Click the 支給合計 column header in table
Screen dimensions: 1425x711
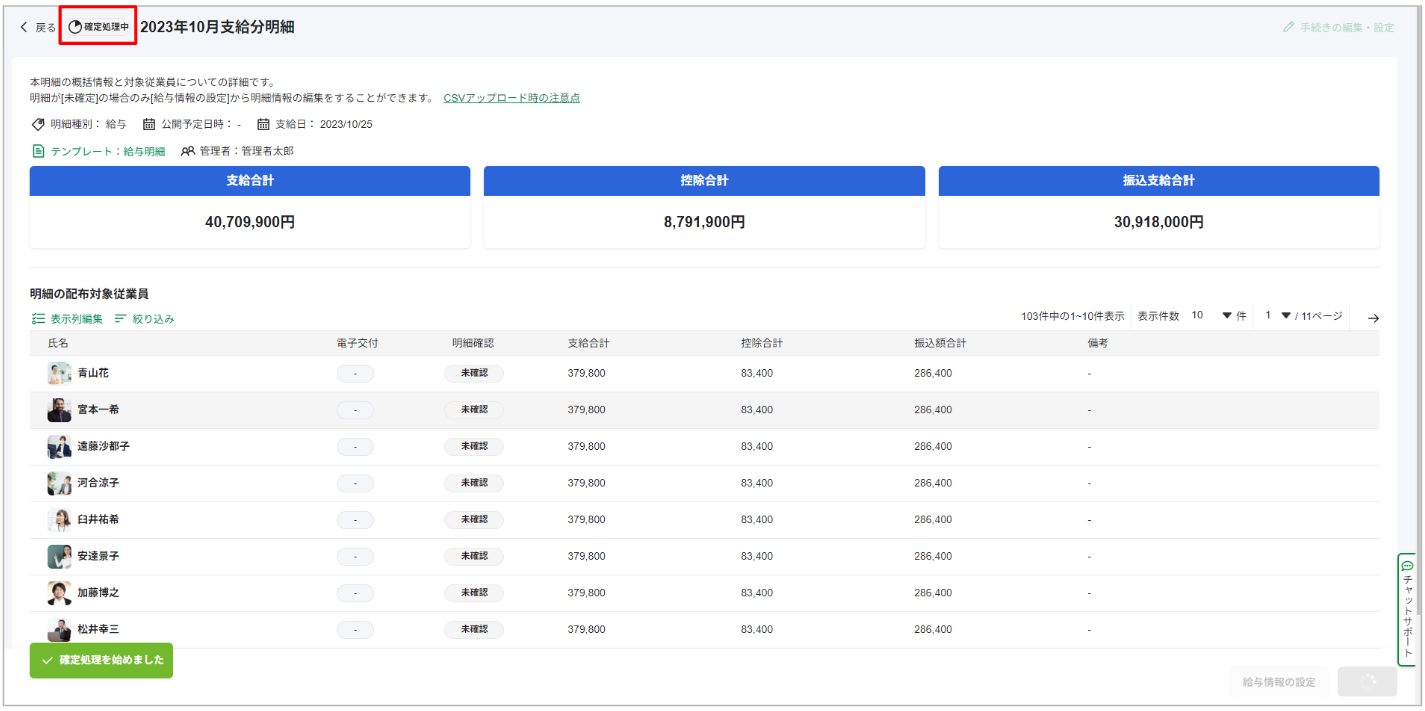(x=588, y=343)
